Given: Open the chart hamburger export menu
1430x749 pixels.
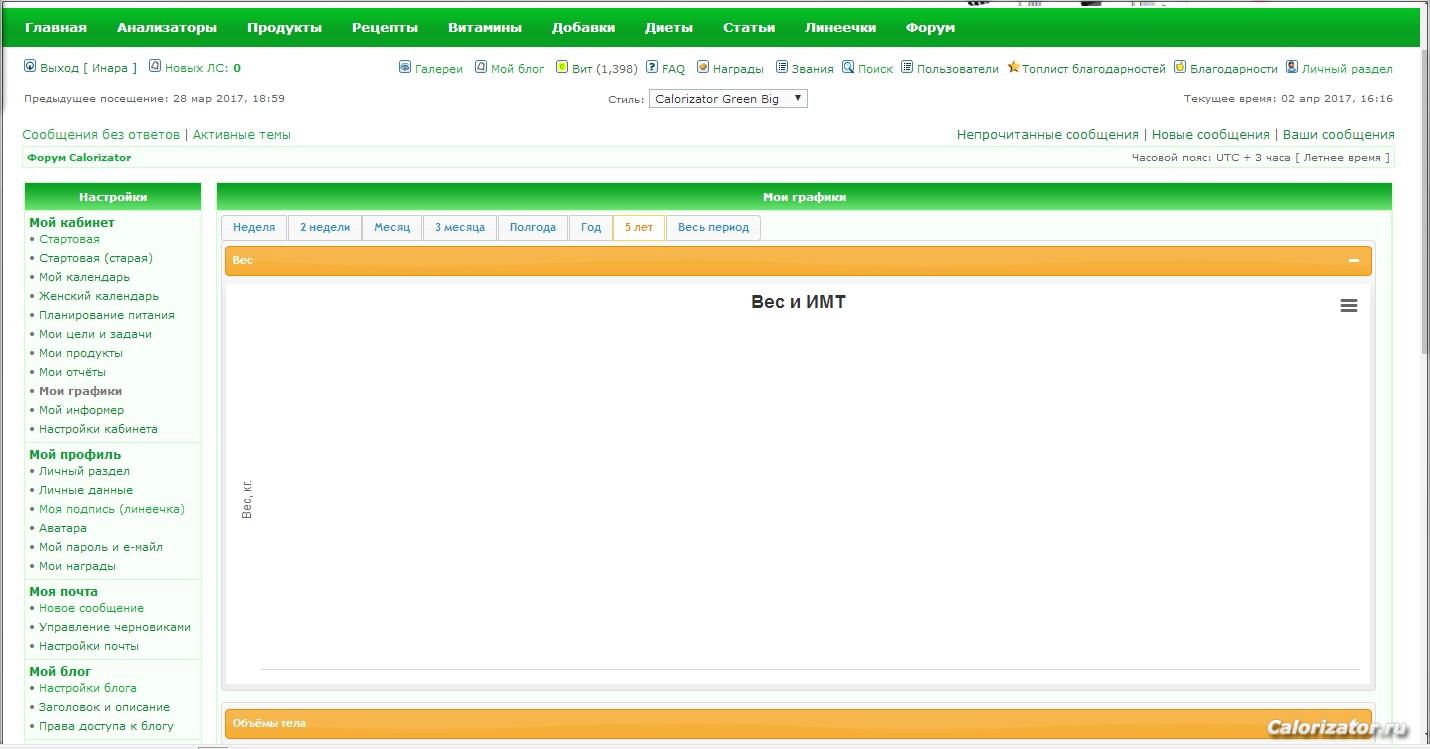Looking at the screenshot, I should point(1348,306).
